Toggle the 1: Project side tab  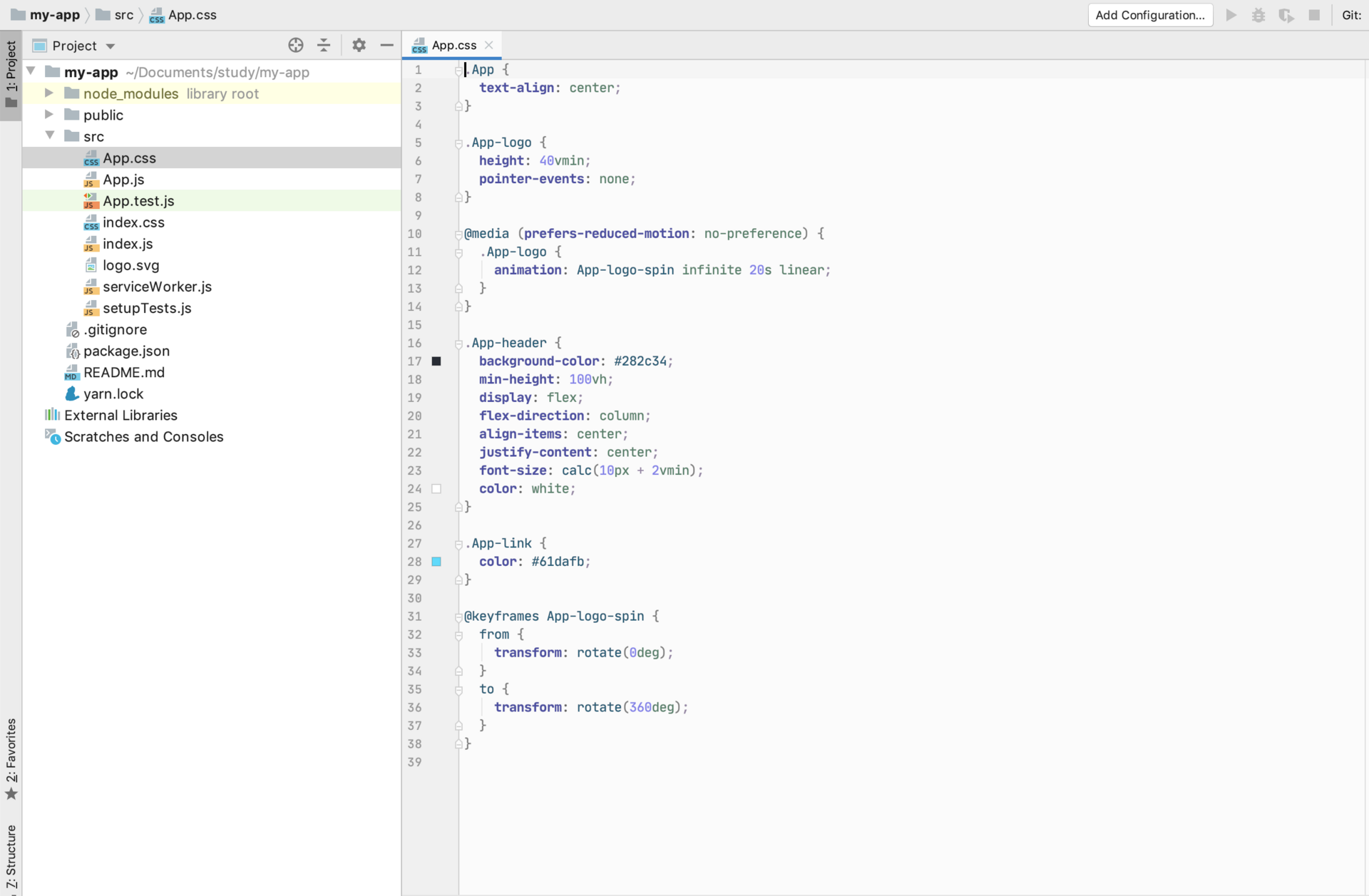tap(11, 75)
